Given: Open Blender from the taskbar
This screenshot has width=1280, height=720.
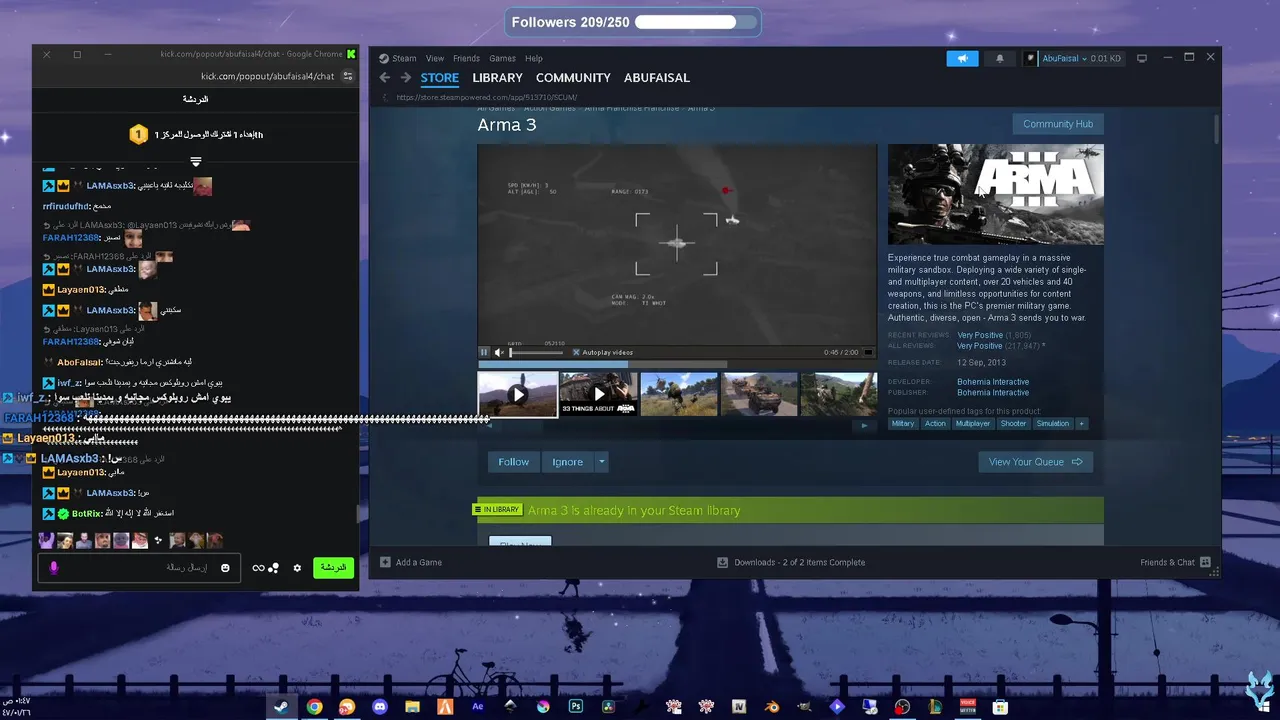Looking at the screenshot, I should [772, 707].
